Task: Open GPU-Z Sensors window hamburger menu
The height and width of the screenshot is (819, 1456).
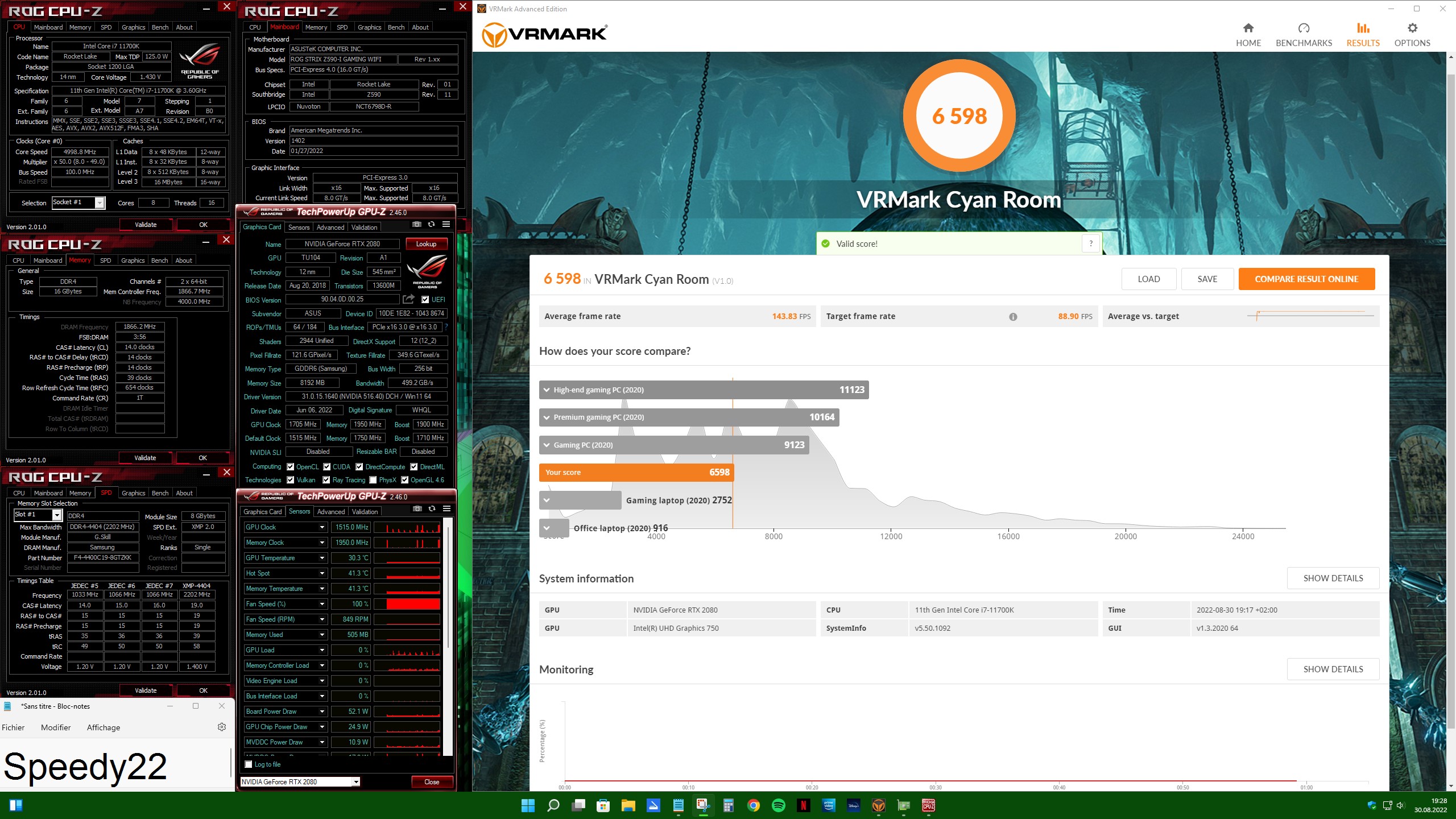Action: click(447, 508)
